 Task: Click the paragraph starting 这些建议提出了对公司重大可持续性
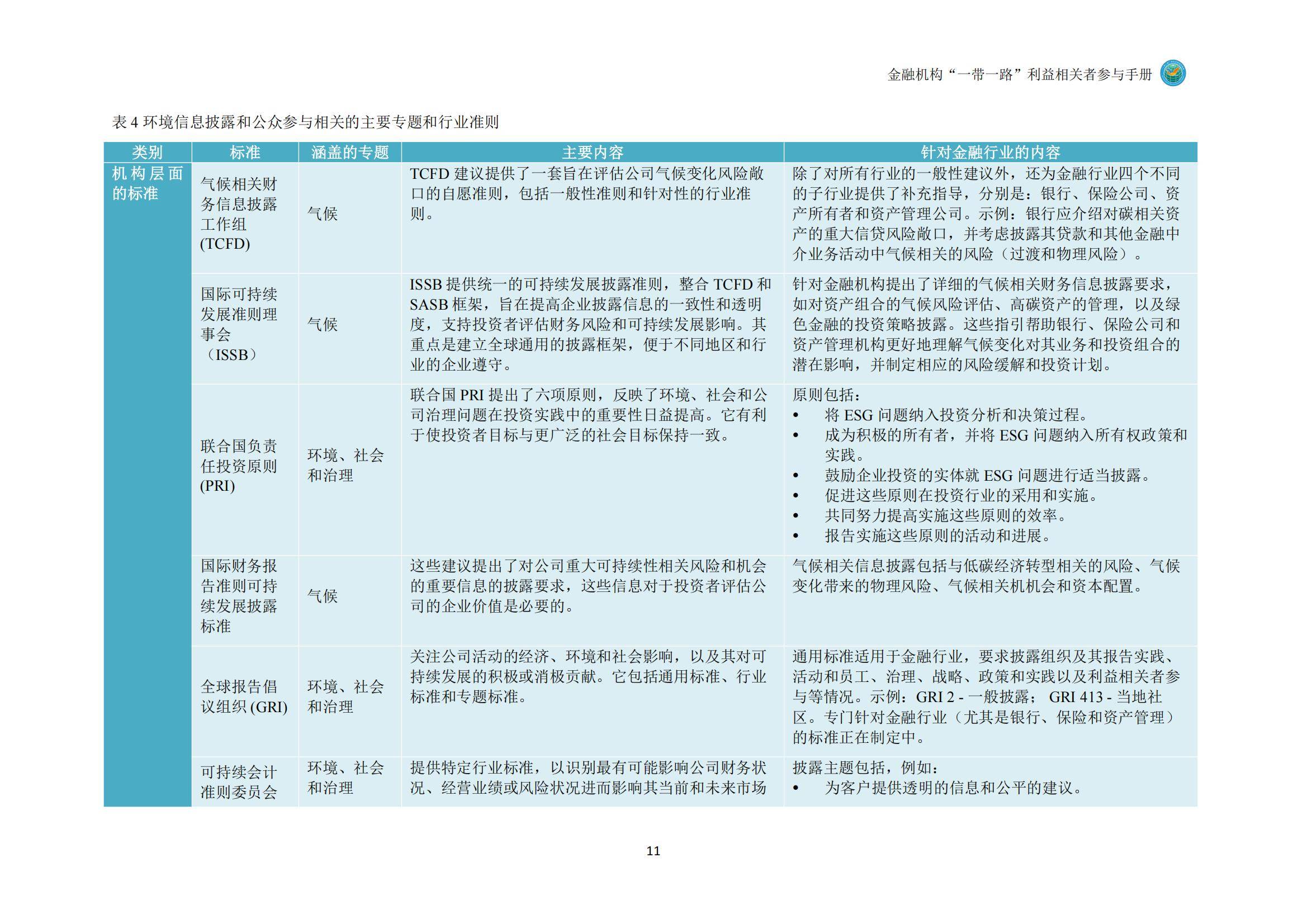click(x=588, y=586)
